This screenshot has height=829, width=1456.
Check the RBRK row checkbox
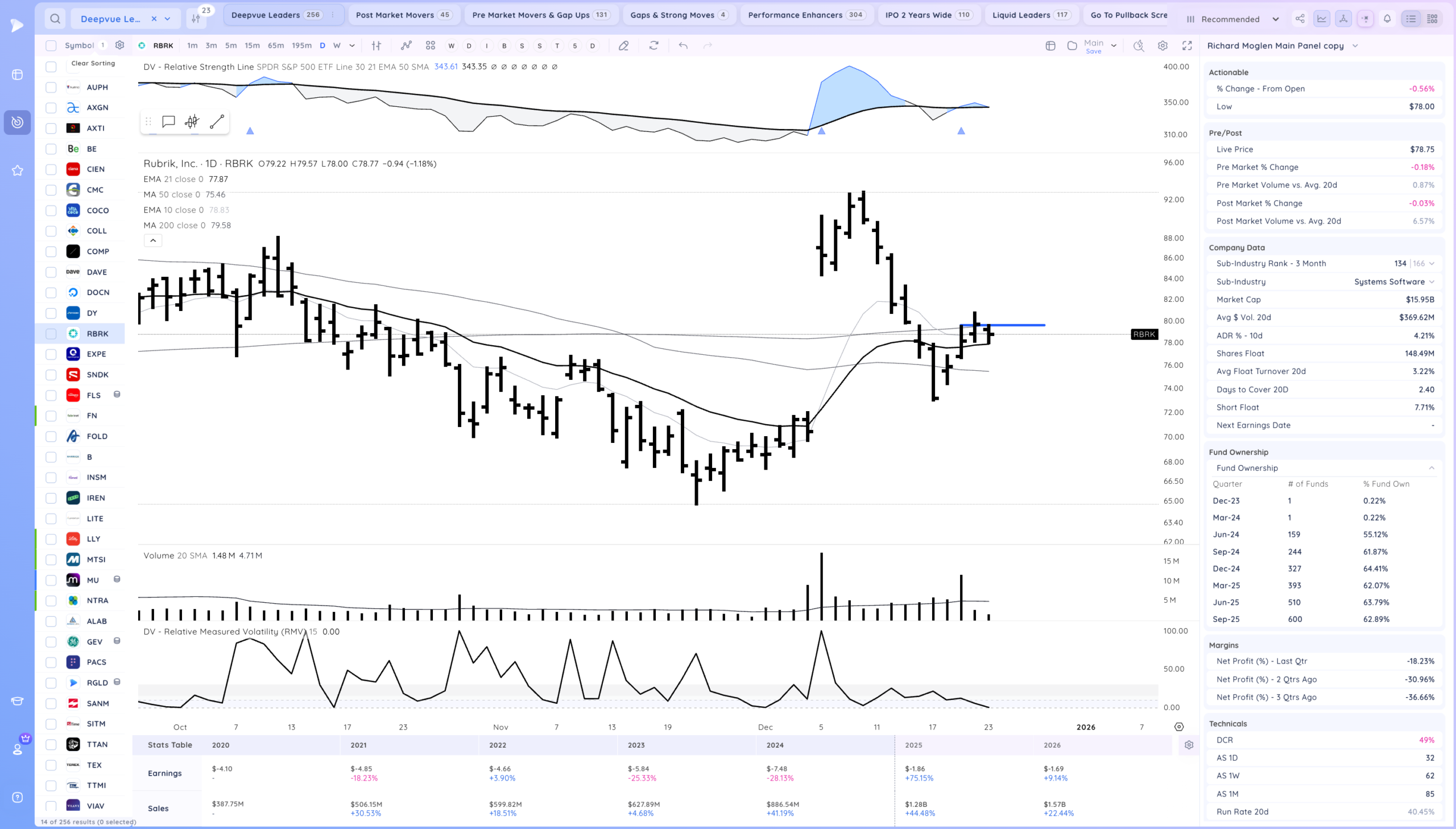(51, 334)
